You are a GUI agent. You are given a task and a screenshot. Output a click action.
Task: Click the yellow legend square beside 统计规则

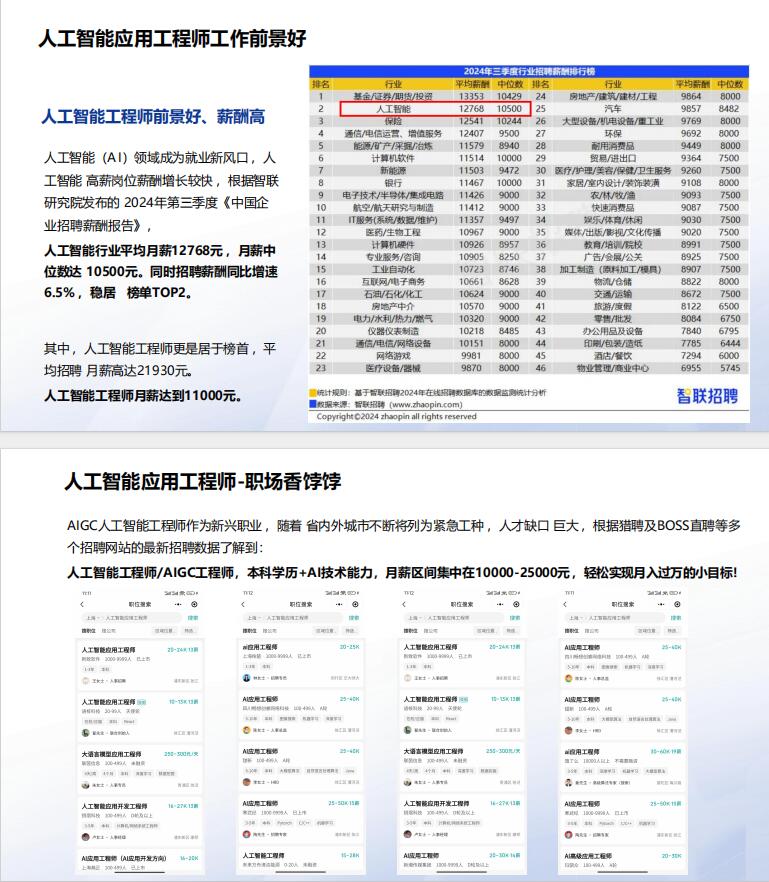point(312,394)
